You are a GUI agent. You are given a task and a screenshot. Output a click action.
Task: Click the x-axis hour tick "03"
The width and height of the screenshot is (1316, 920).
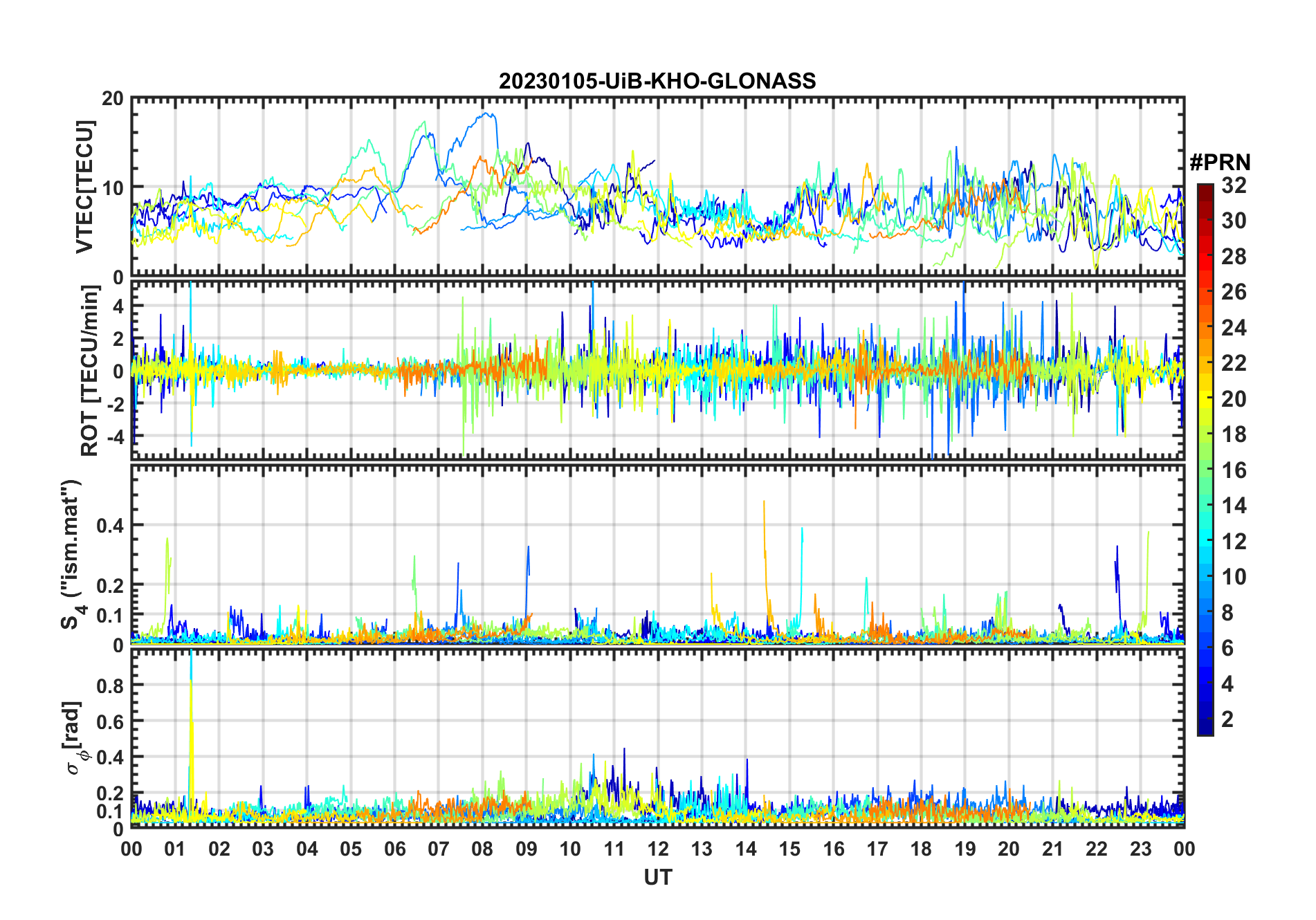(x=263, y=849)
